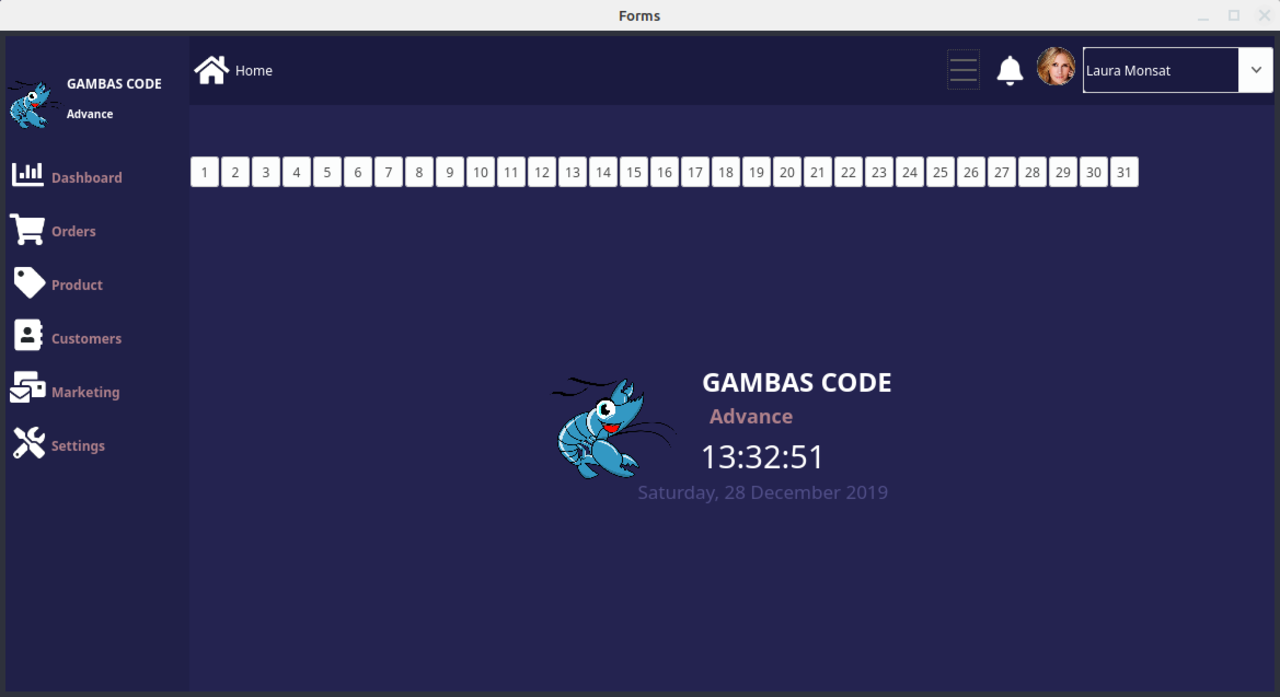Image resolution: width=1280 pixels, height=697 pixels.
Task: Select day button 25
Action: pyautogui.click(x=940, y=172)
